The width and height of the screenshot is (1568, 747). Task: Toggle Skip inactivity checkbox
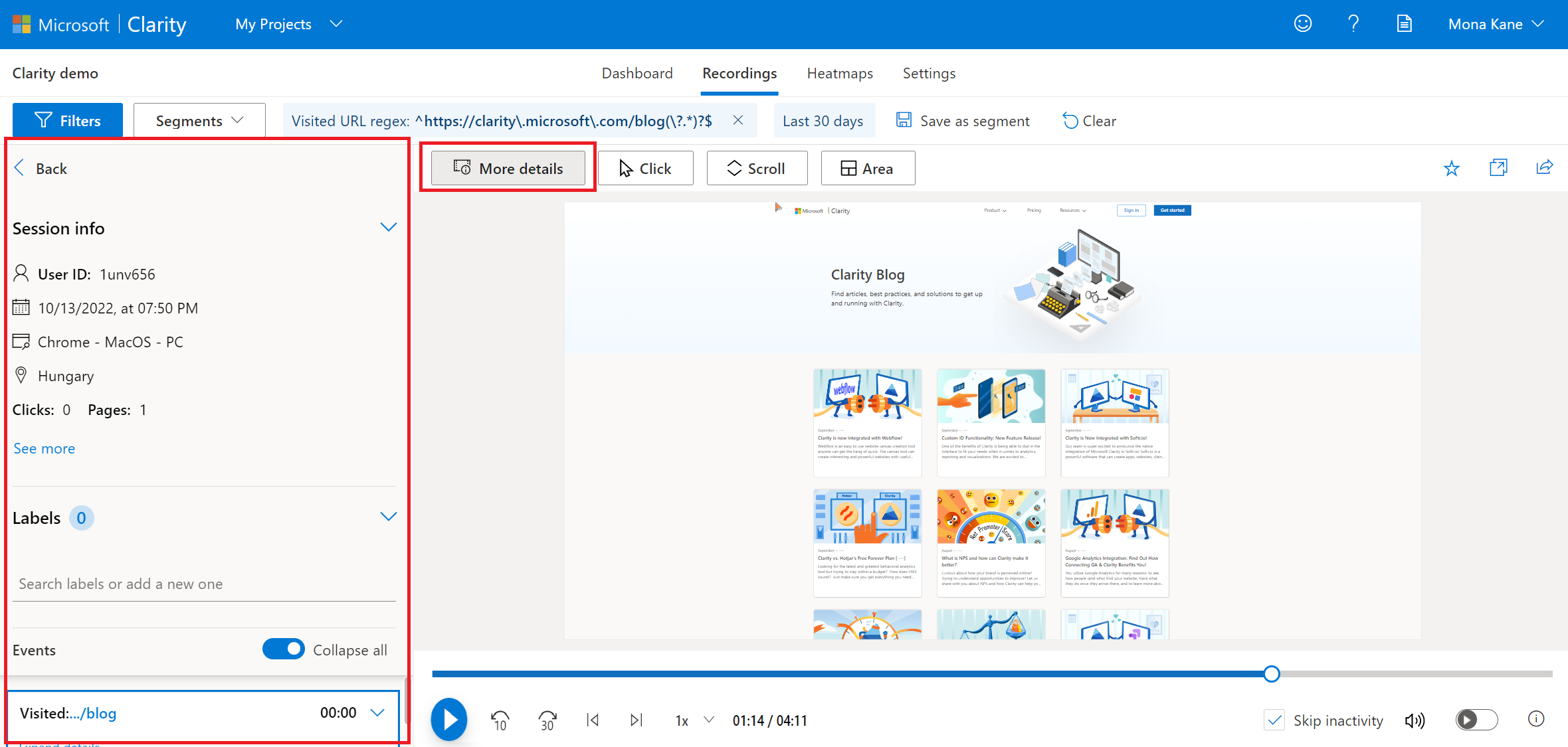[x=1274, y=720]
